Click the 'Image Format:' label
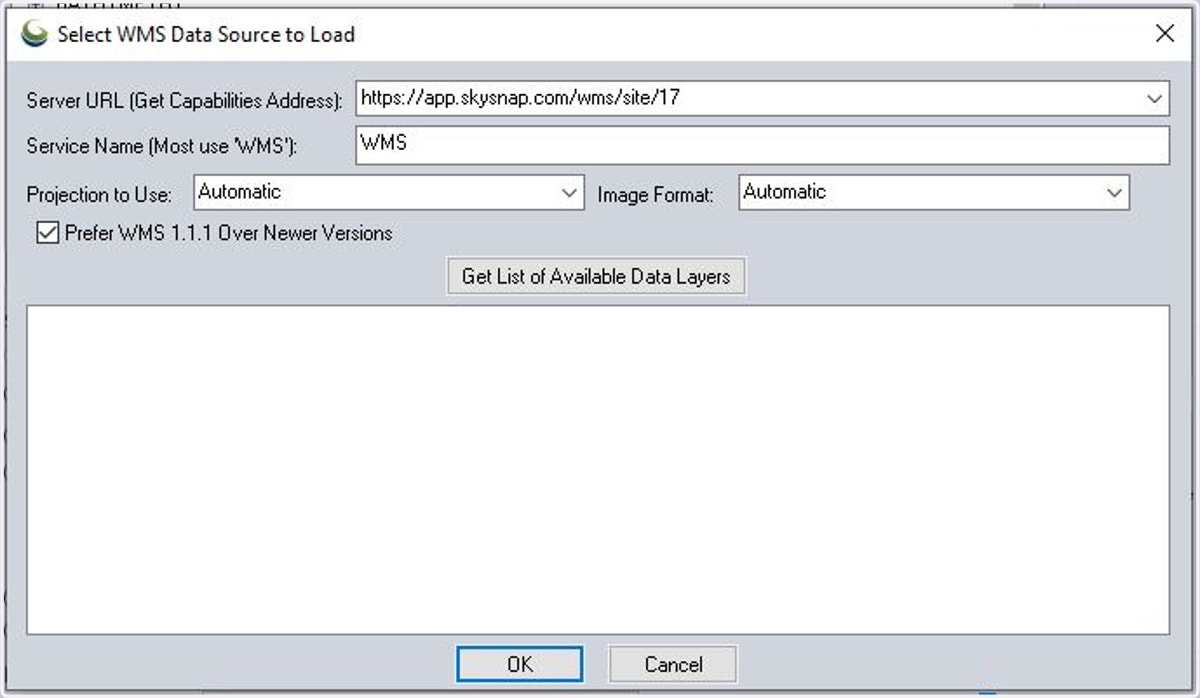Viewport: 1200px width, 698px height. coord(656,195)
